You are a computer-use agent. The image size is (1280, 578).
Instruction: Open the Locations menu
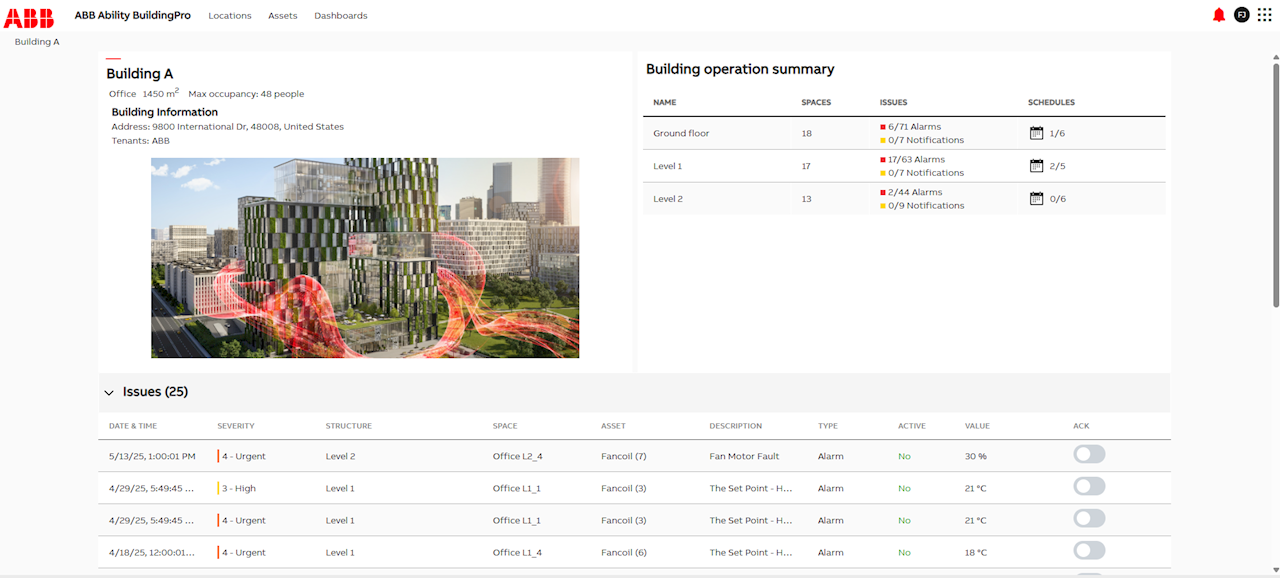tap(229, 16)
